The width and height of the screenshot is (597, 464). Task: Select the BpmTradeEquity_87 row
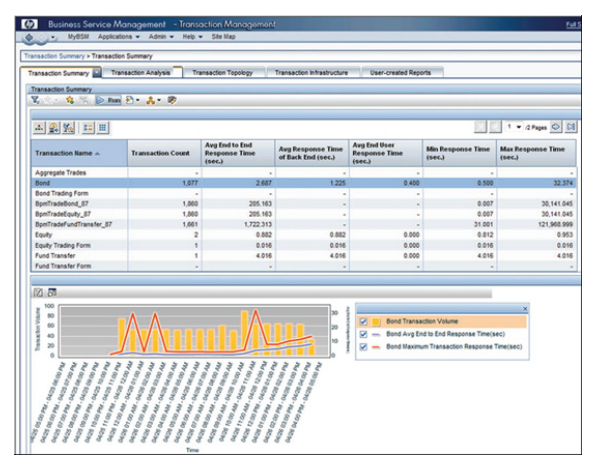[304, 214]
